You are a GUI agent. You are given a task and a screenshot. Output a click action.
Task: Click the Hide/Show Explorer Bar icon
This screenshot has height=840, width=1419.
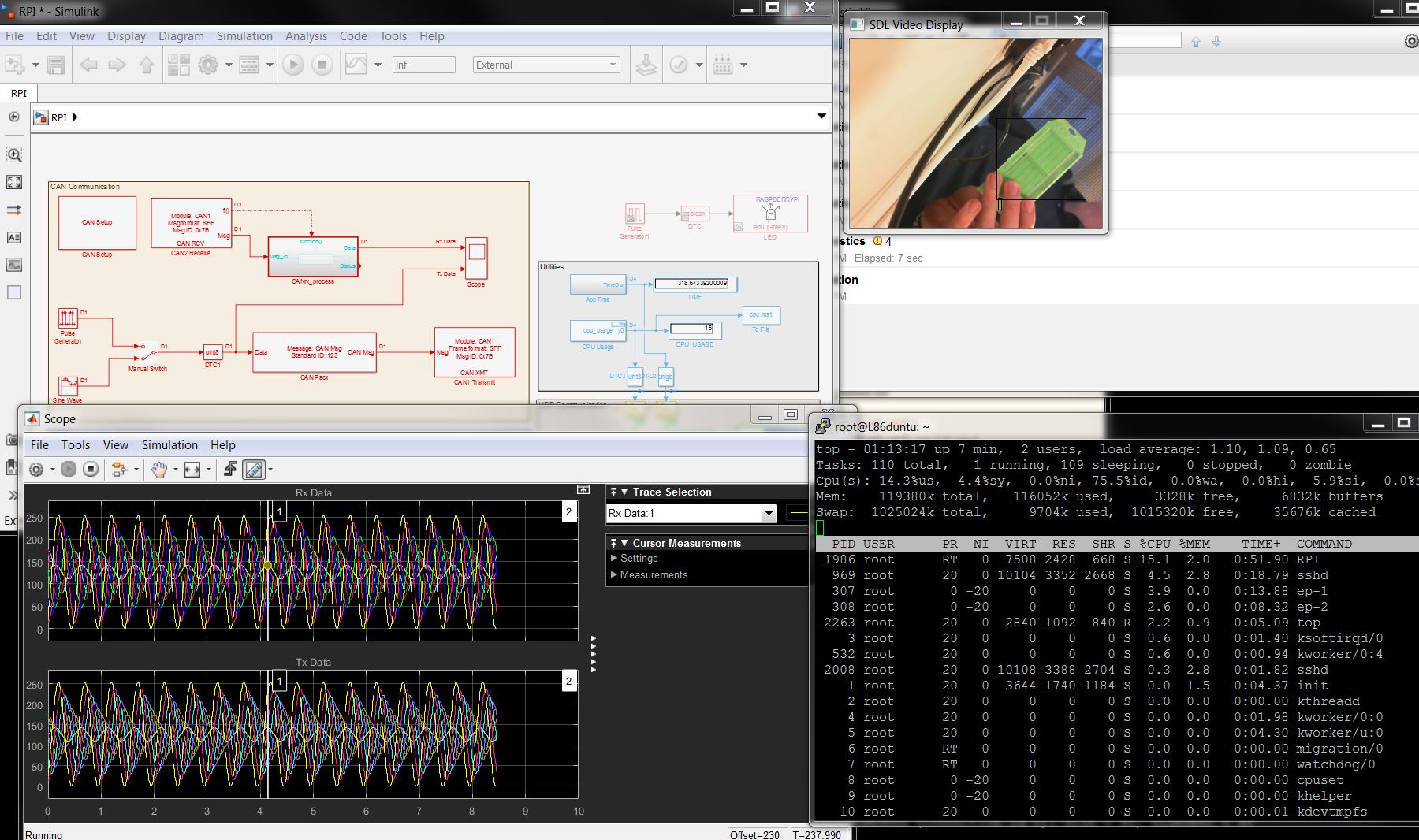point(14,117)
